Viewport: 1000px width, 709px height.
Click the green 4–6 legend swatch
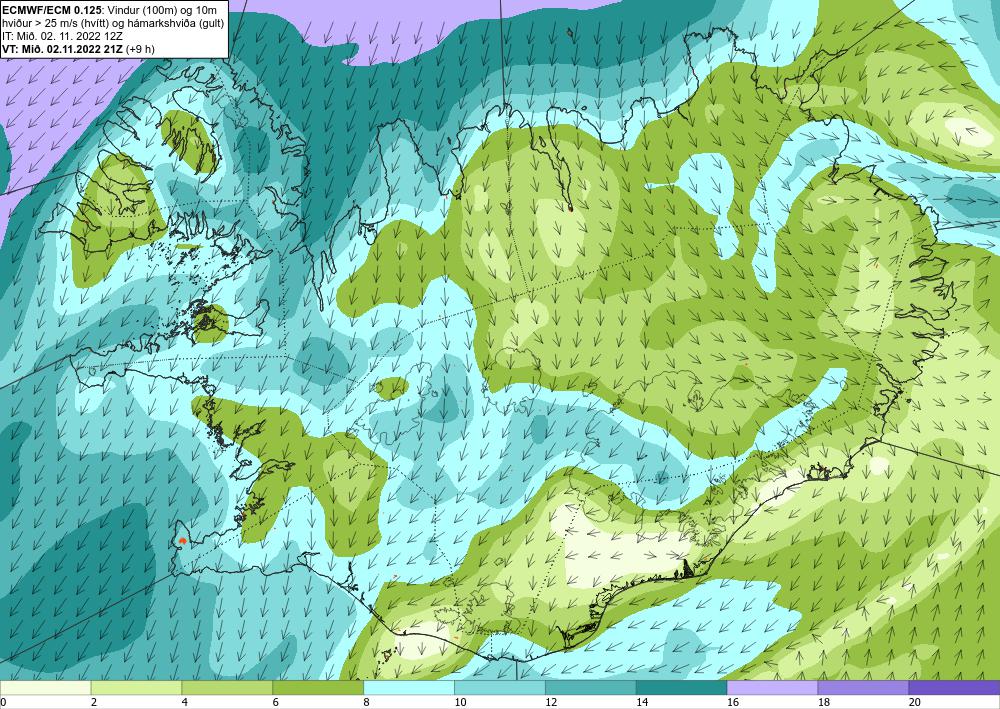[227, 688]
